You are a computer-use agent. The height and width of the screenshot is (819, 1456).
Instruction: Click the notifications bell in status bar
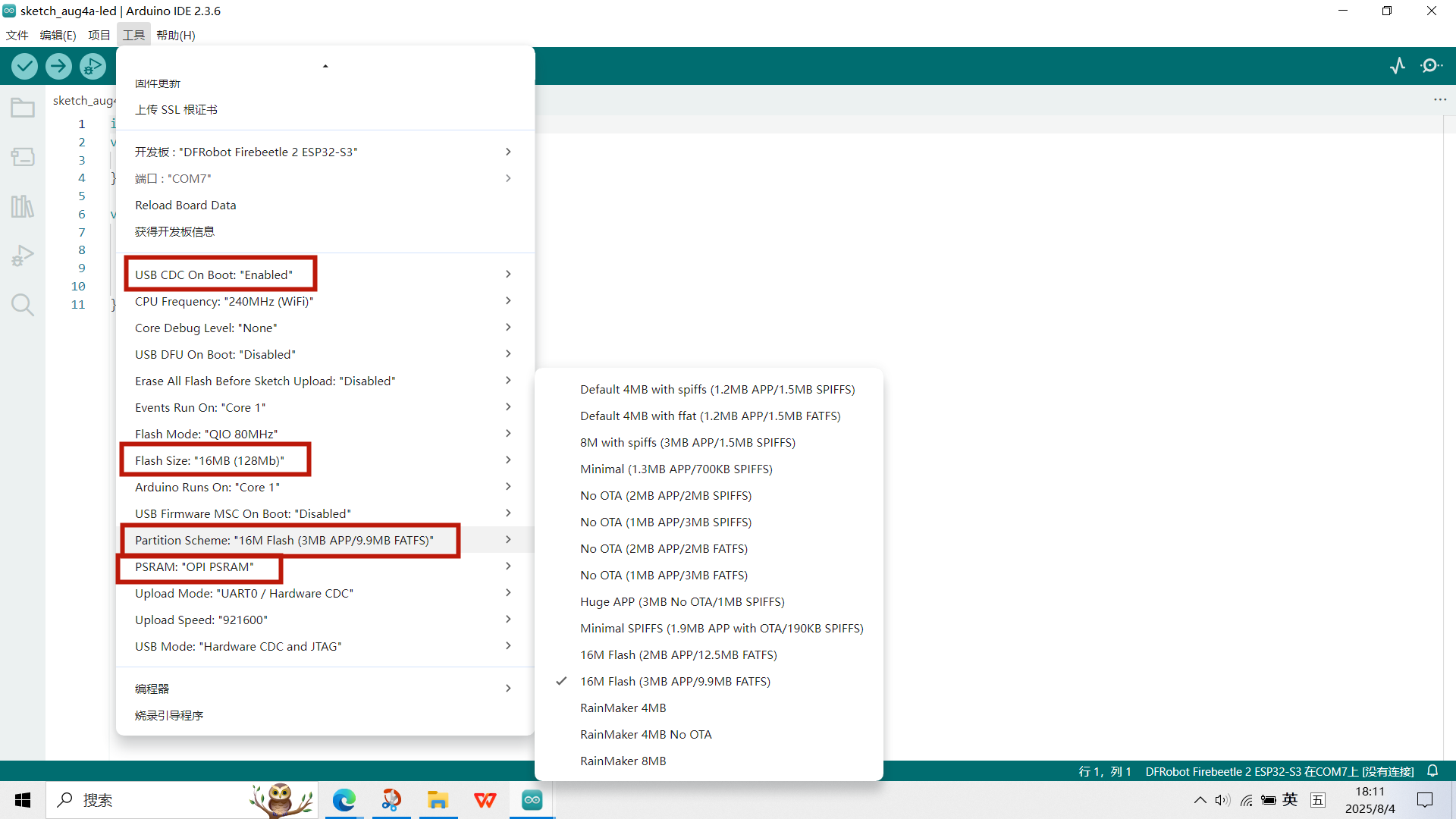pos(1432,770)
